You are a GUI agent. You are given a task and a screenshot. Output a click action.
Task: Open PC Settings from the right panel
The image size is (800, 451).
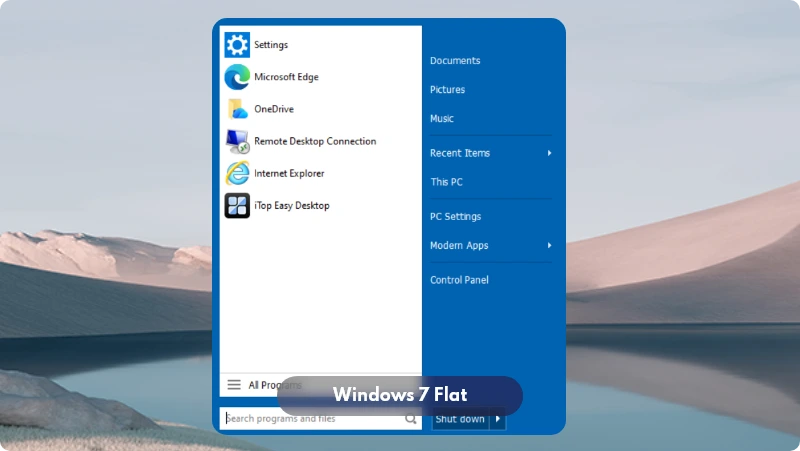click(x=455, y=217)
